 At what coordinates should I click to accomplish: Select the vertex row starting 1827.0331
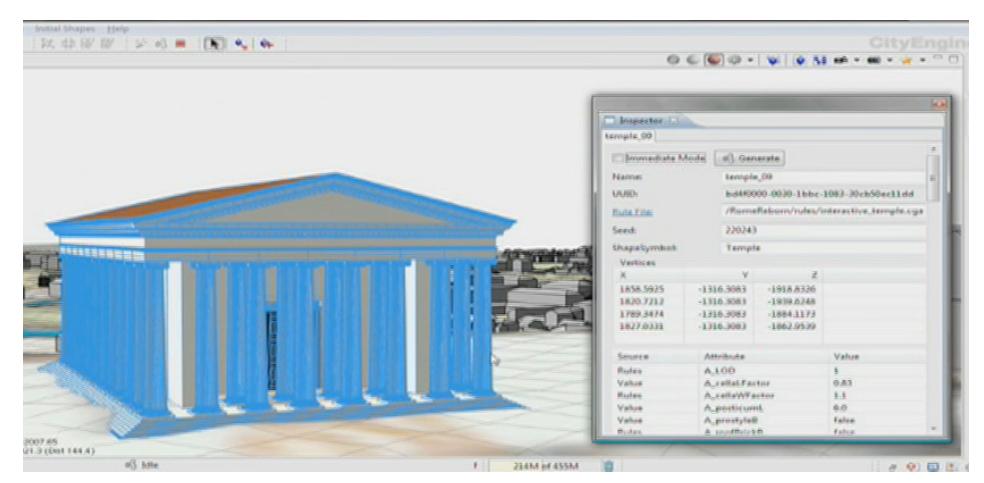[x=769, y=324]
